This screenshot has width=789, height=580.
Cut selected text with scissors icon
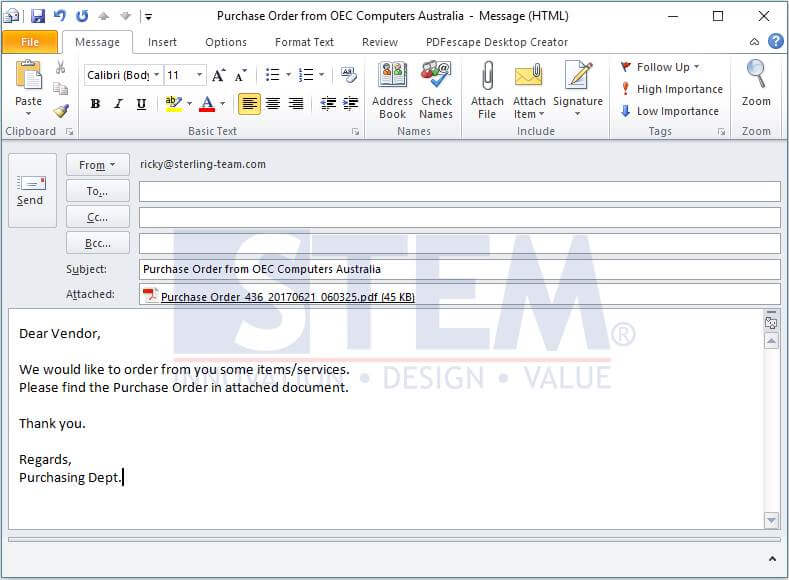(60, 67)
